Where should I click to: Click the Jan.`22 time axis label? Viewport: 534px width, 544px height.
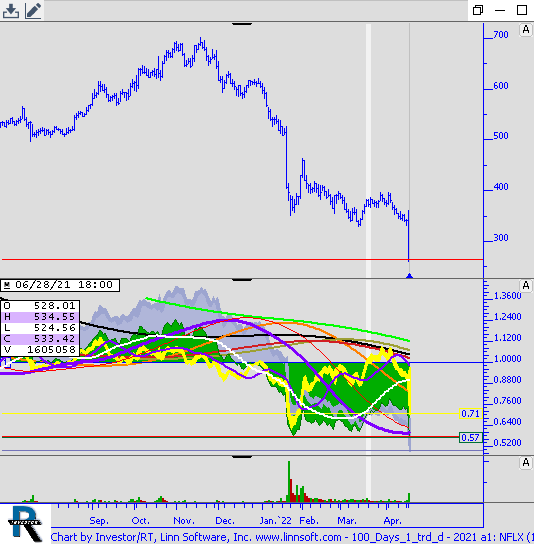coord(276,521)
